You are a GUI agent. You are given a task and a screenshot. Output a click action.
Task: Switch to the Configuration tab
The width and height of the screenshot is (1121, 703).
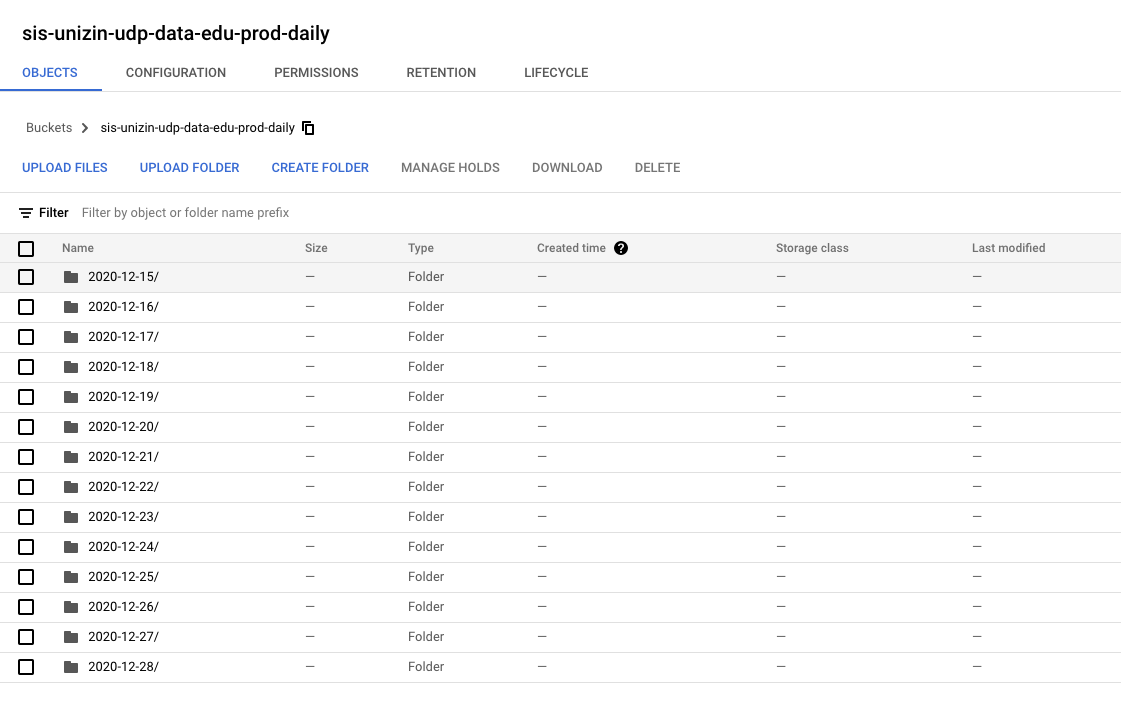[176, 73]
